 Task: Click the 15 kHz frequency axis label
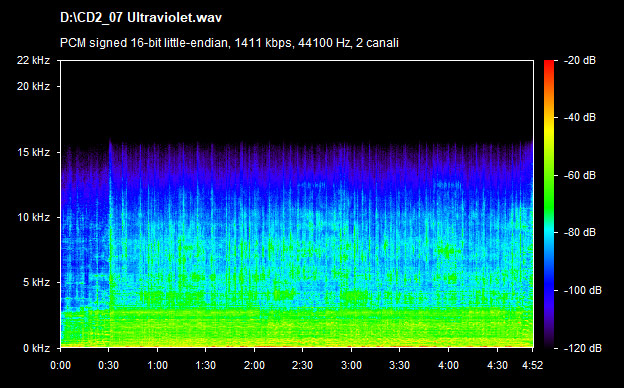[x=34, y=152]
